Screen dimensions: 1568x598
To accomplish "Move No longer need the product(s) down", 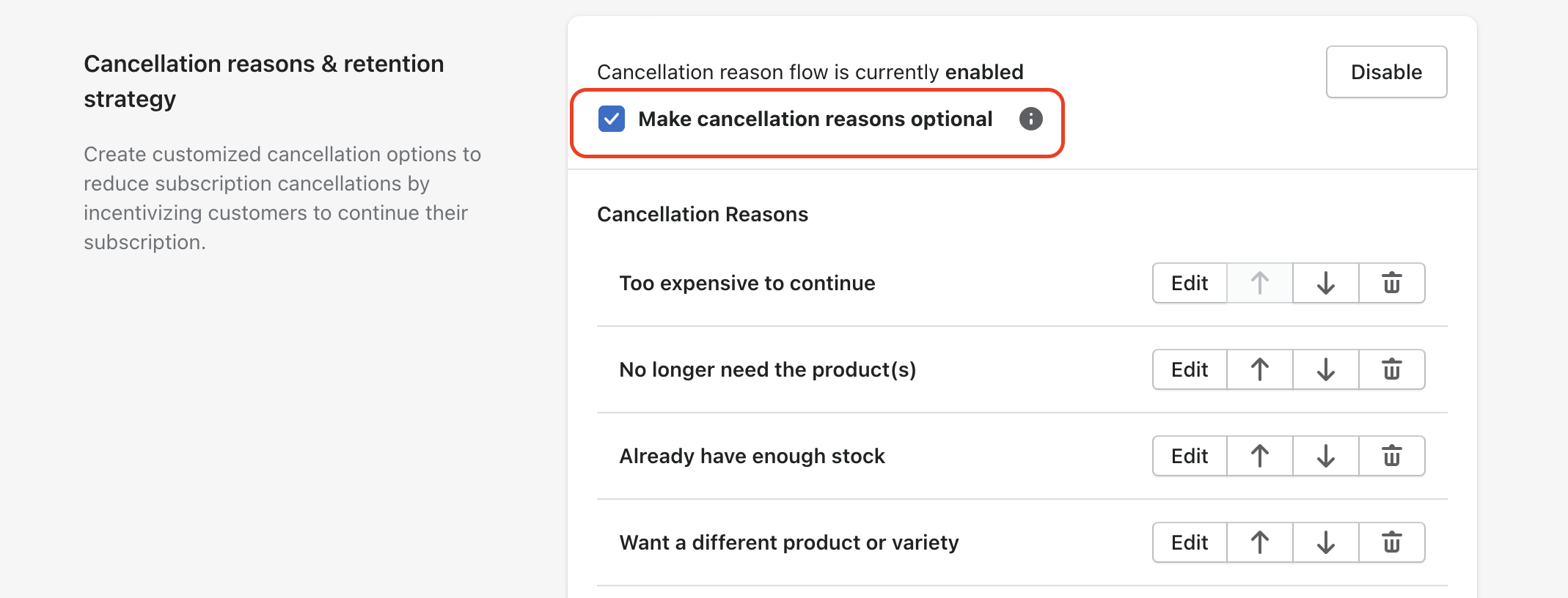I will [x=1325, y=369].
